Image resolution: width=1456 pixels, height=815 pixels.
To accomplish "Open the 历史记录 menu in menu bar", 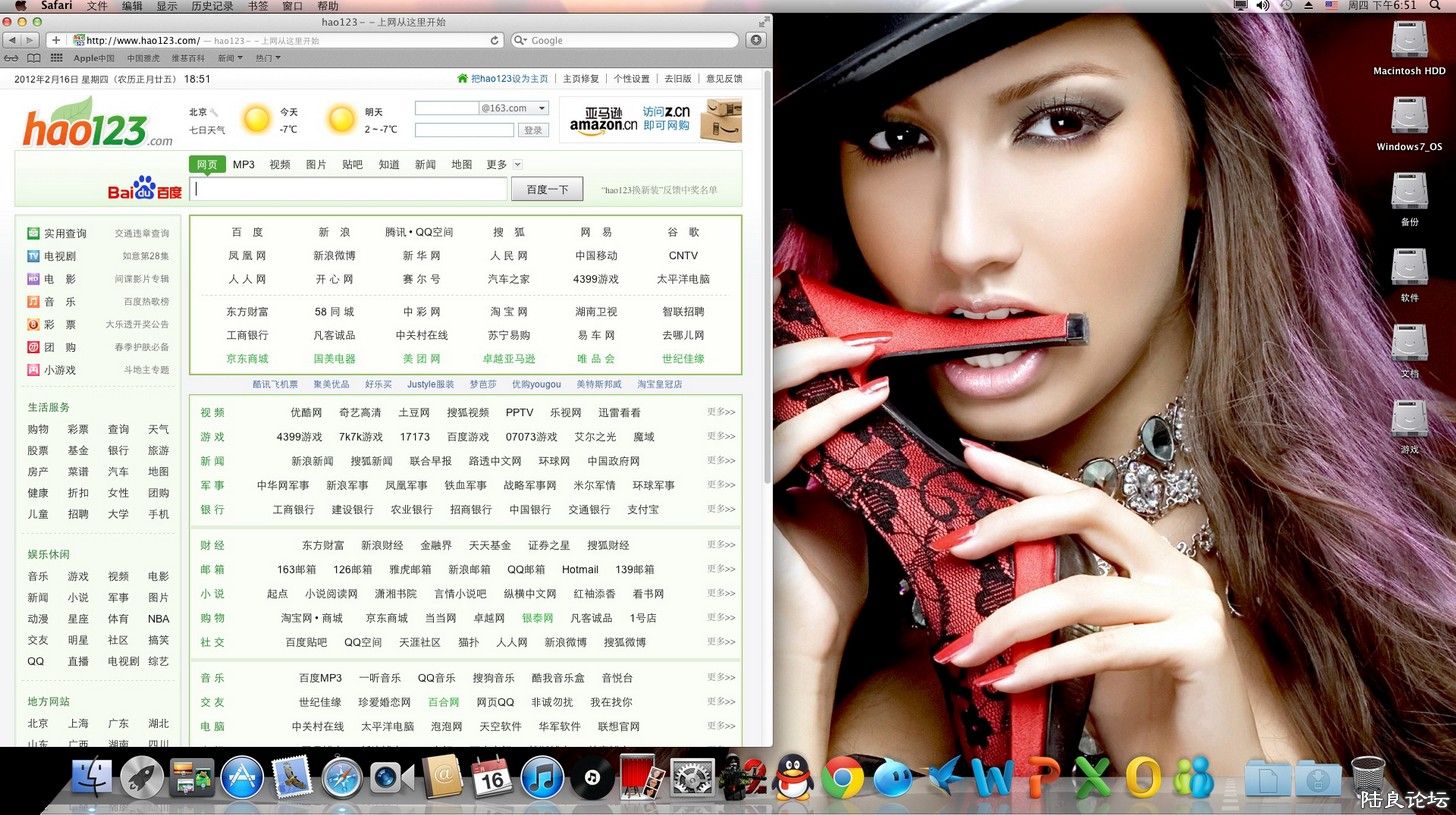I will (211, 6).
